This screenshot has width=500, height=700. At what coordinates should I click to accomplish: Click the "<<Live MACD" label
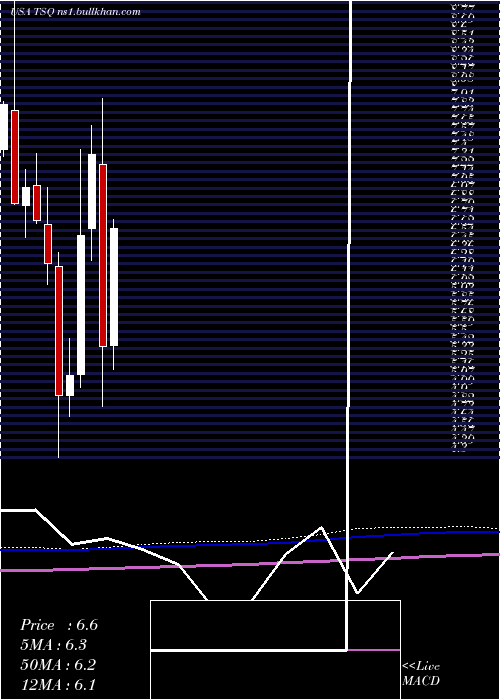point(421,674)
